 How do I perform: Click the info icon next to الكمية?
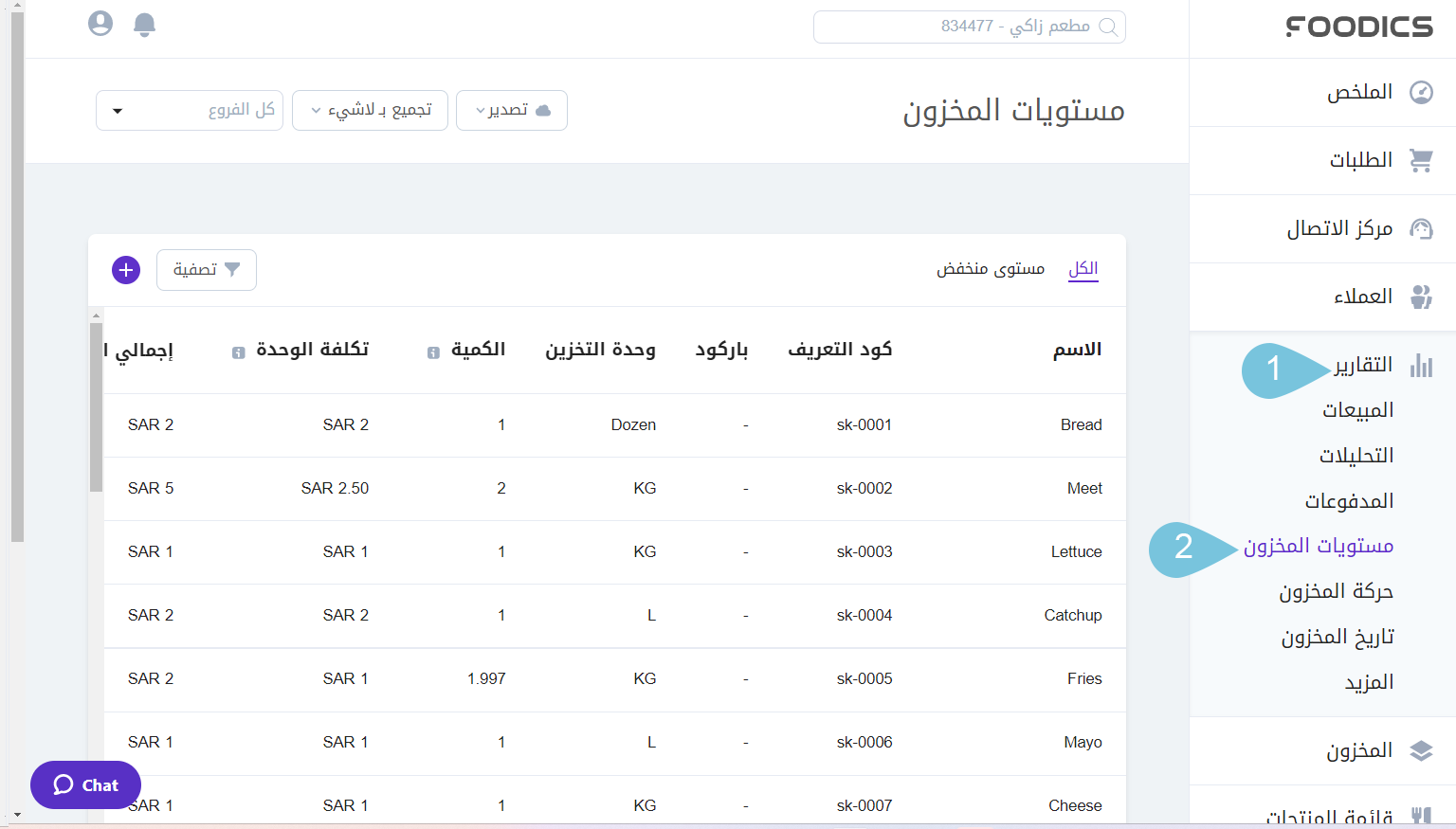pos(433,352)
